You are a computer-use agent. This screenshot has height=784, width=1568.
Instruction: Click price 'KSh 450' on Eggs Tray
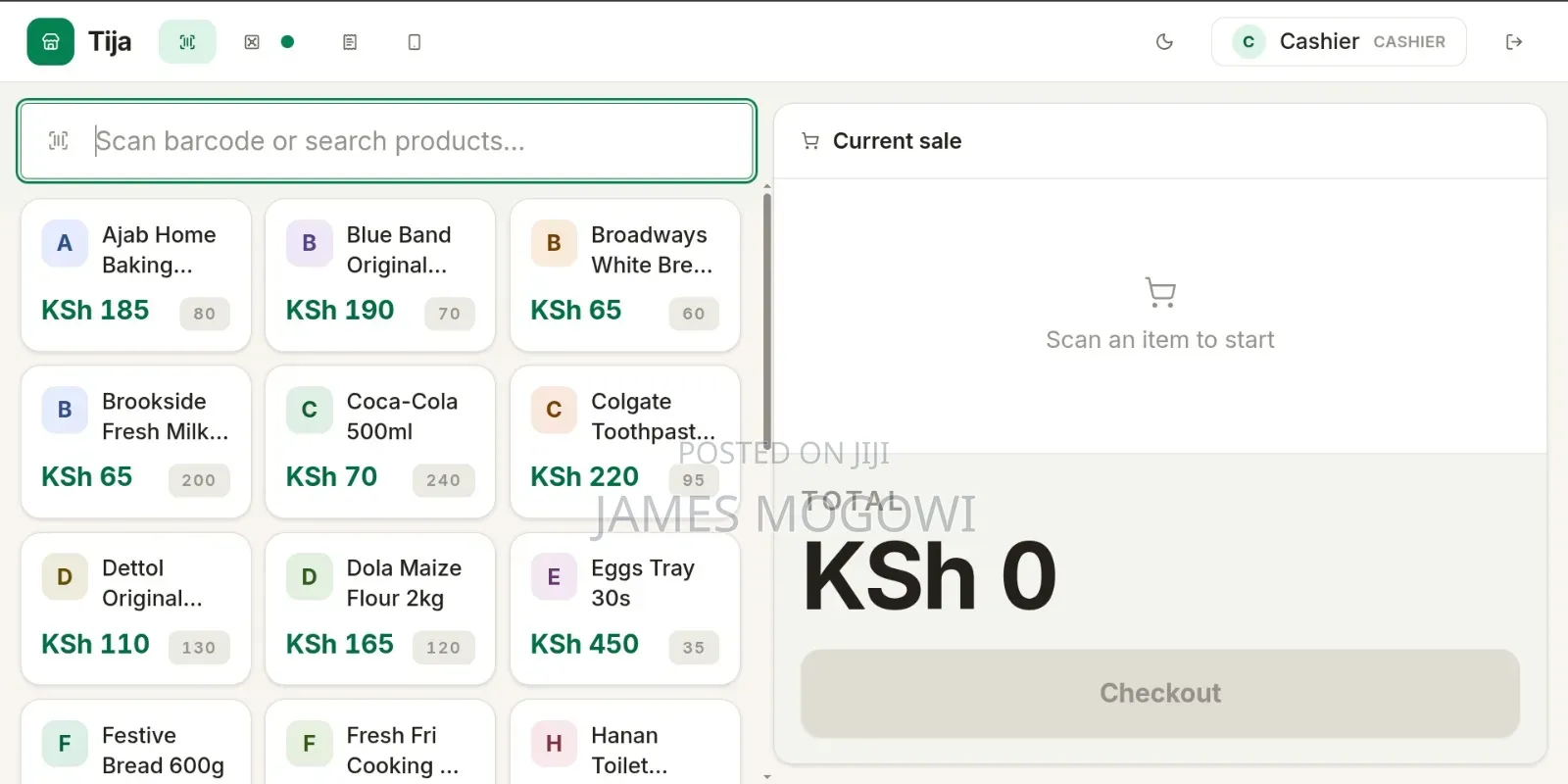[x=584, y=644]
